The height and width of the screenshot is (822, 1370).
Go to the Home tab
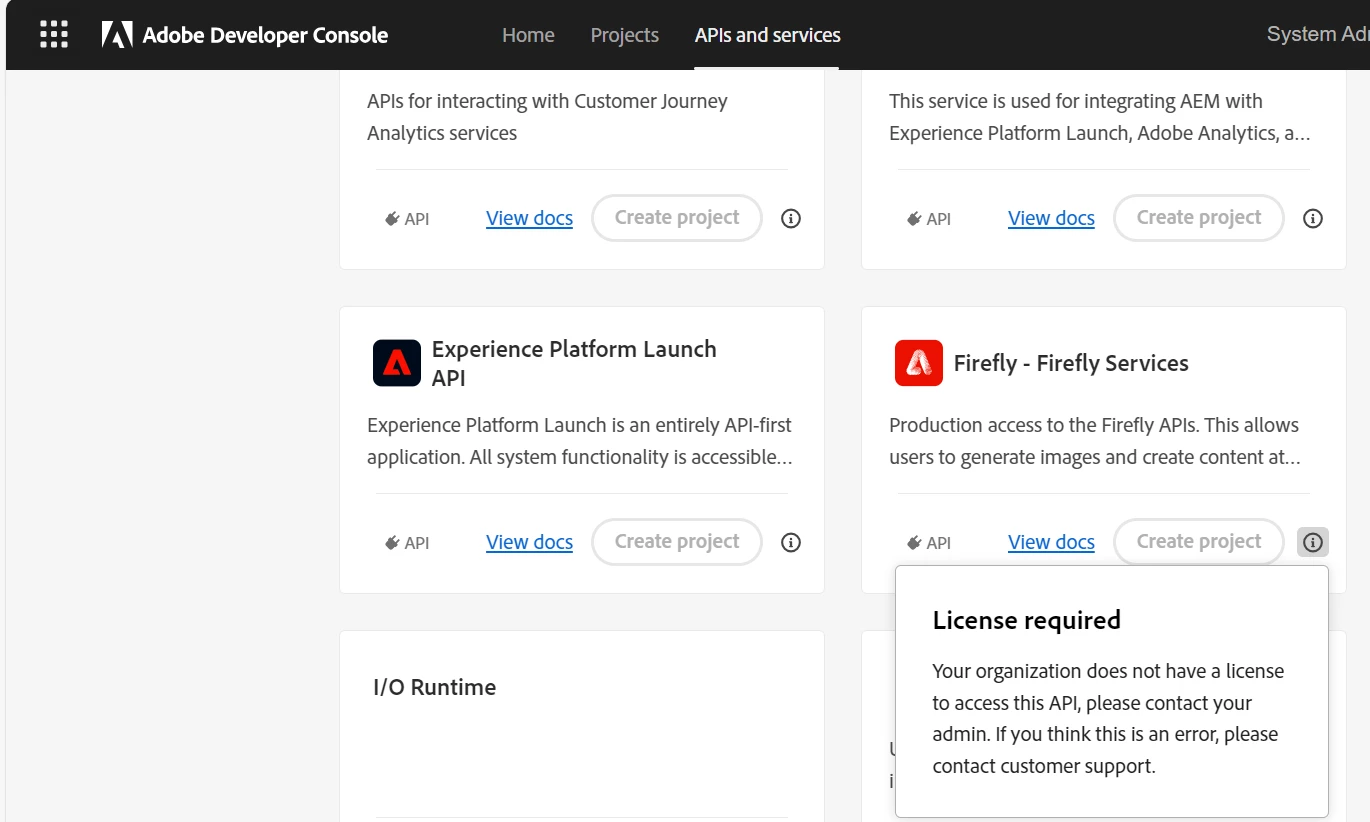pyautogui.click(x=528, y=35)
